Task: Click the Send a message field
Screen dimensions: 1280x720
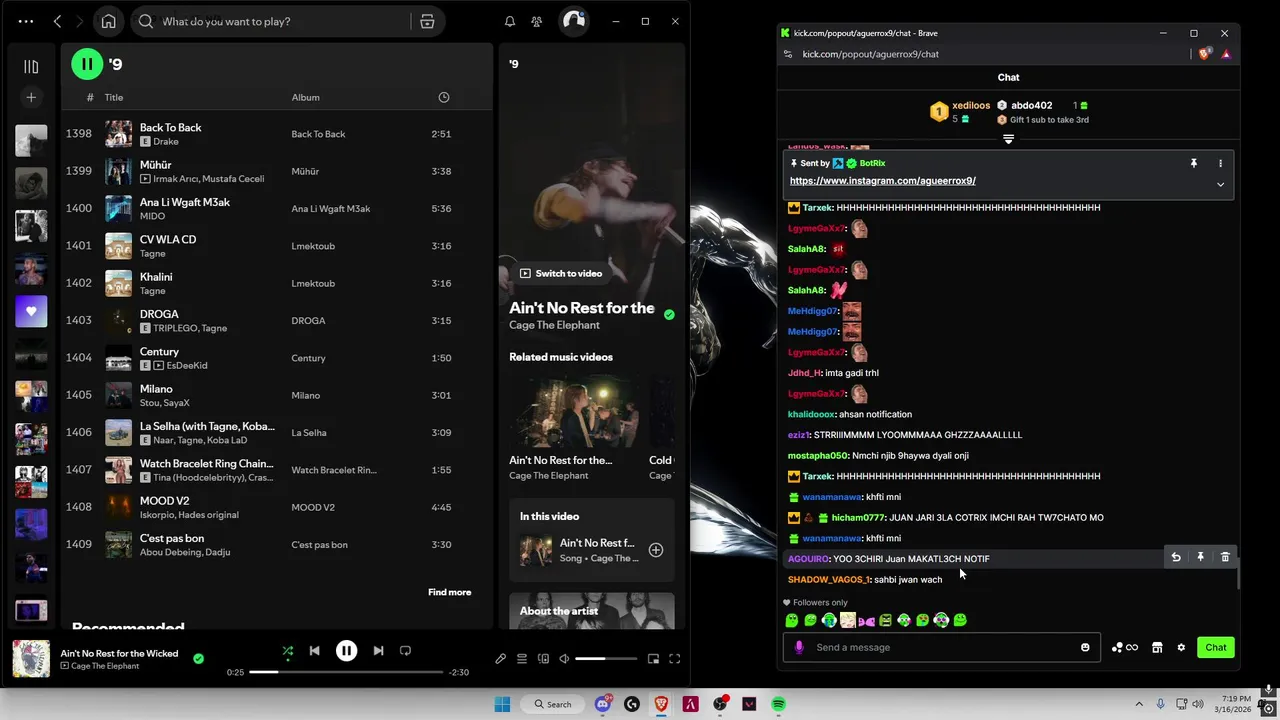Action: [x=941, y=647]
